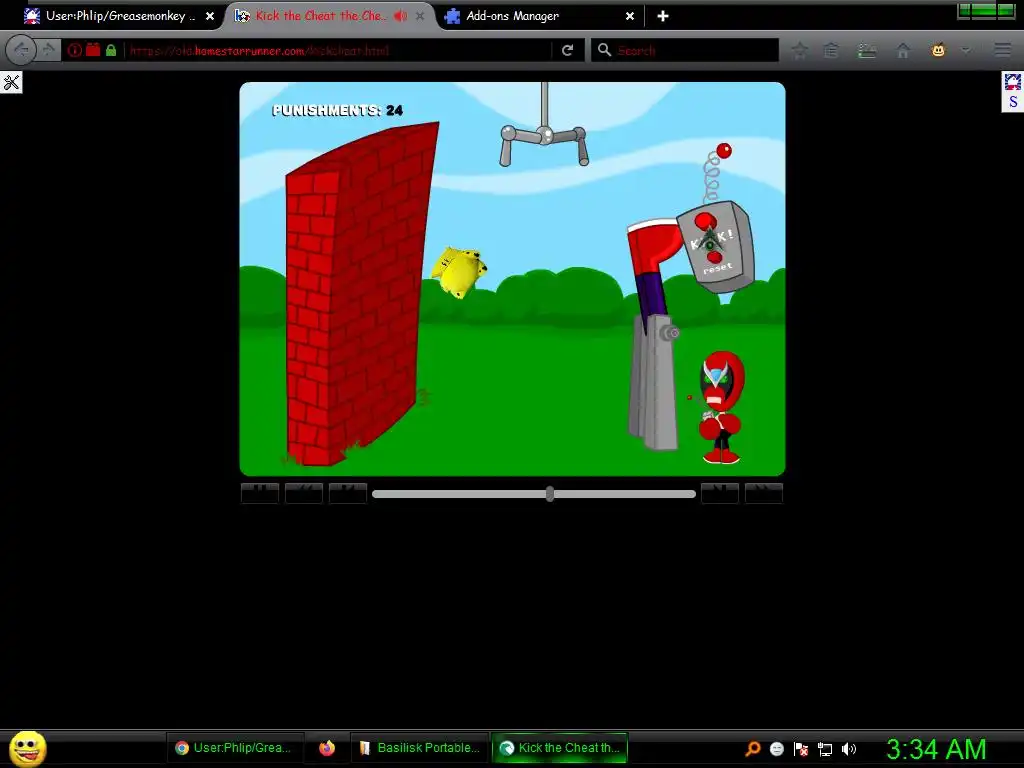The height and width of the screenshot is (768, 1024).
Task: Click the magnifying glass in the search box
Action: [605, 50]
